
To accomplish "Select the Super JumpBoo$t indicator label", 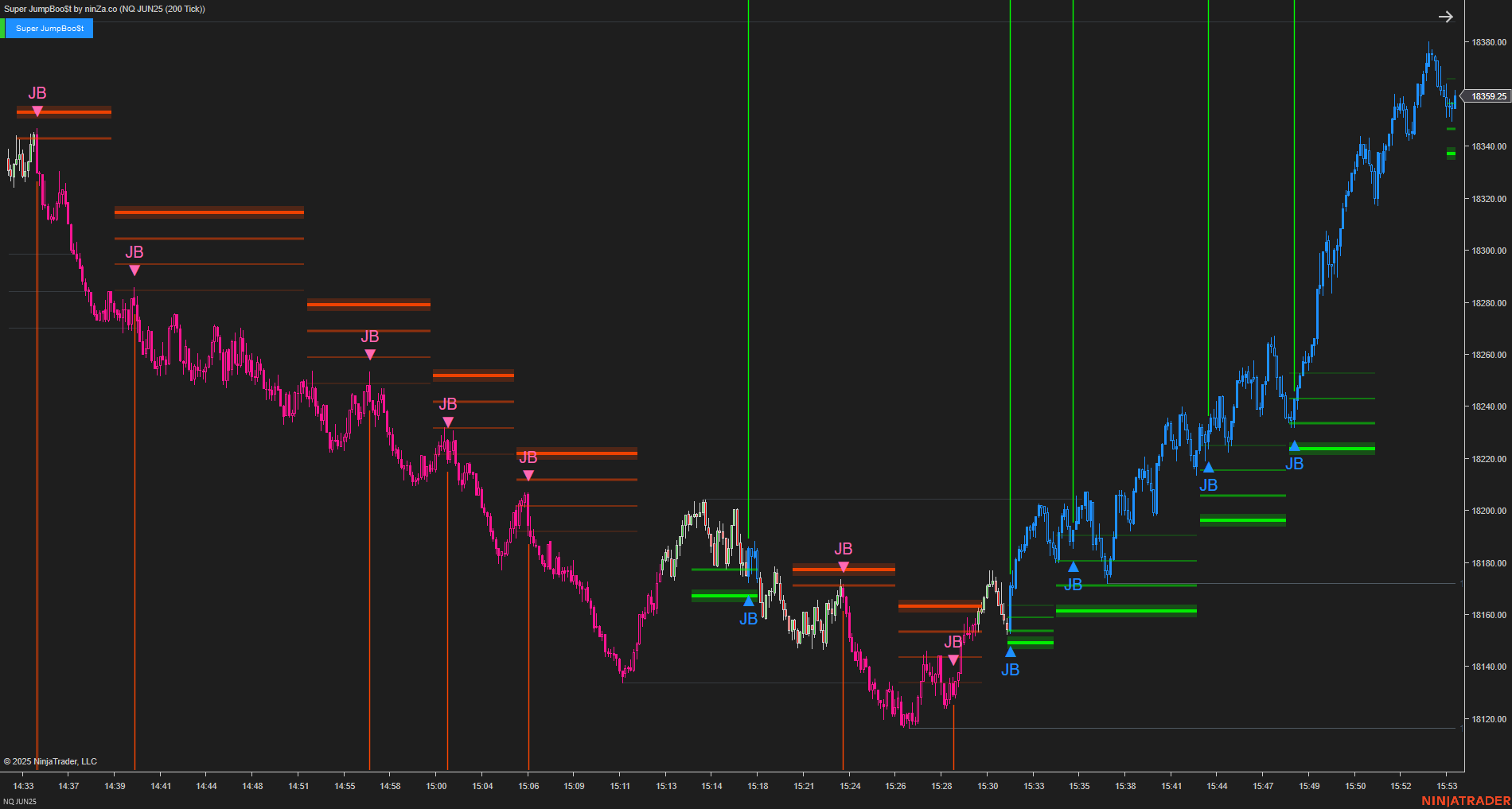I will (49, 28).
